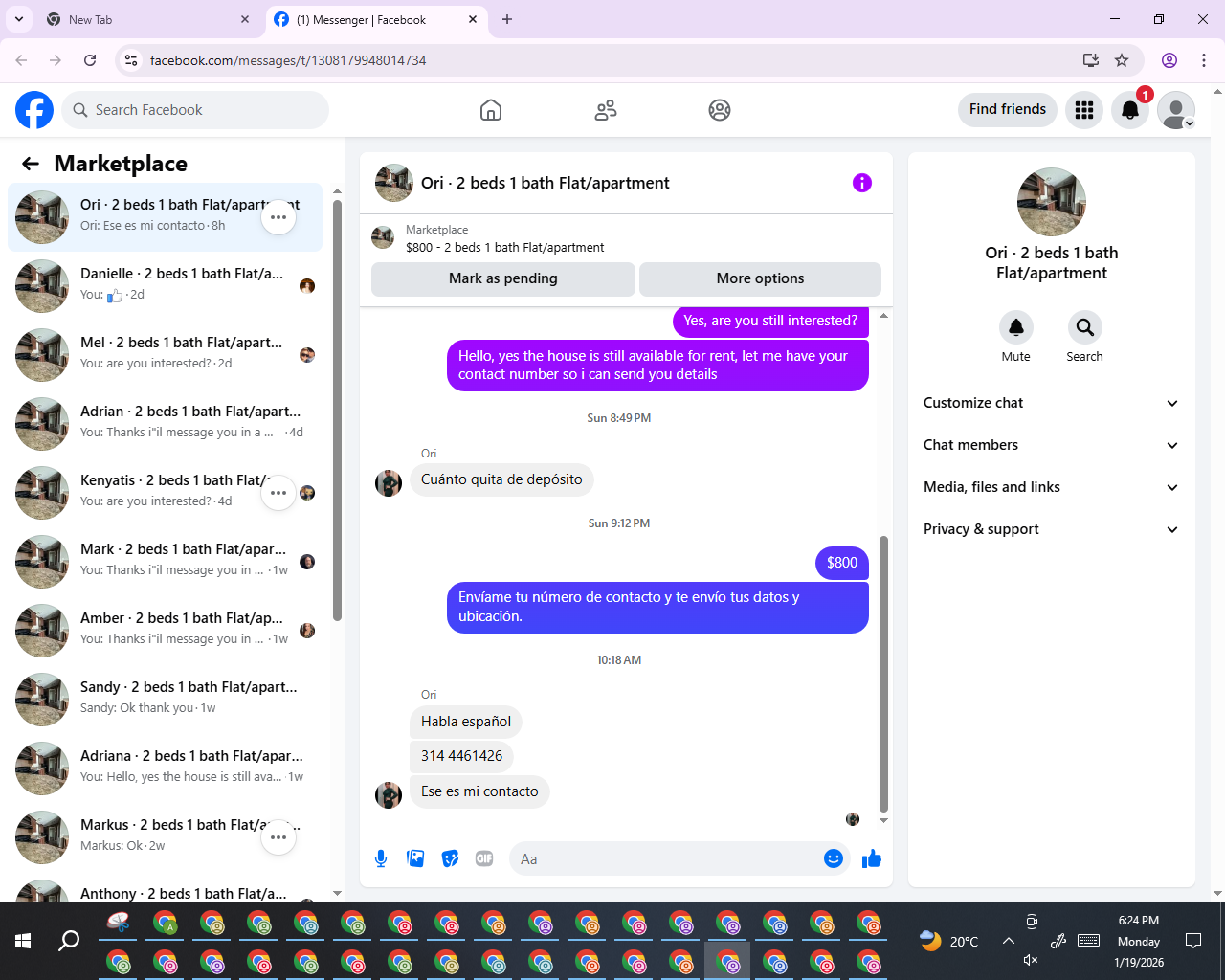Show hidden system tray icons

[1009, 941]
